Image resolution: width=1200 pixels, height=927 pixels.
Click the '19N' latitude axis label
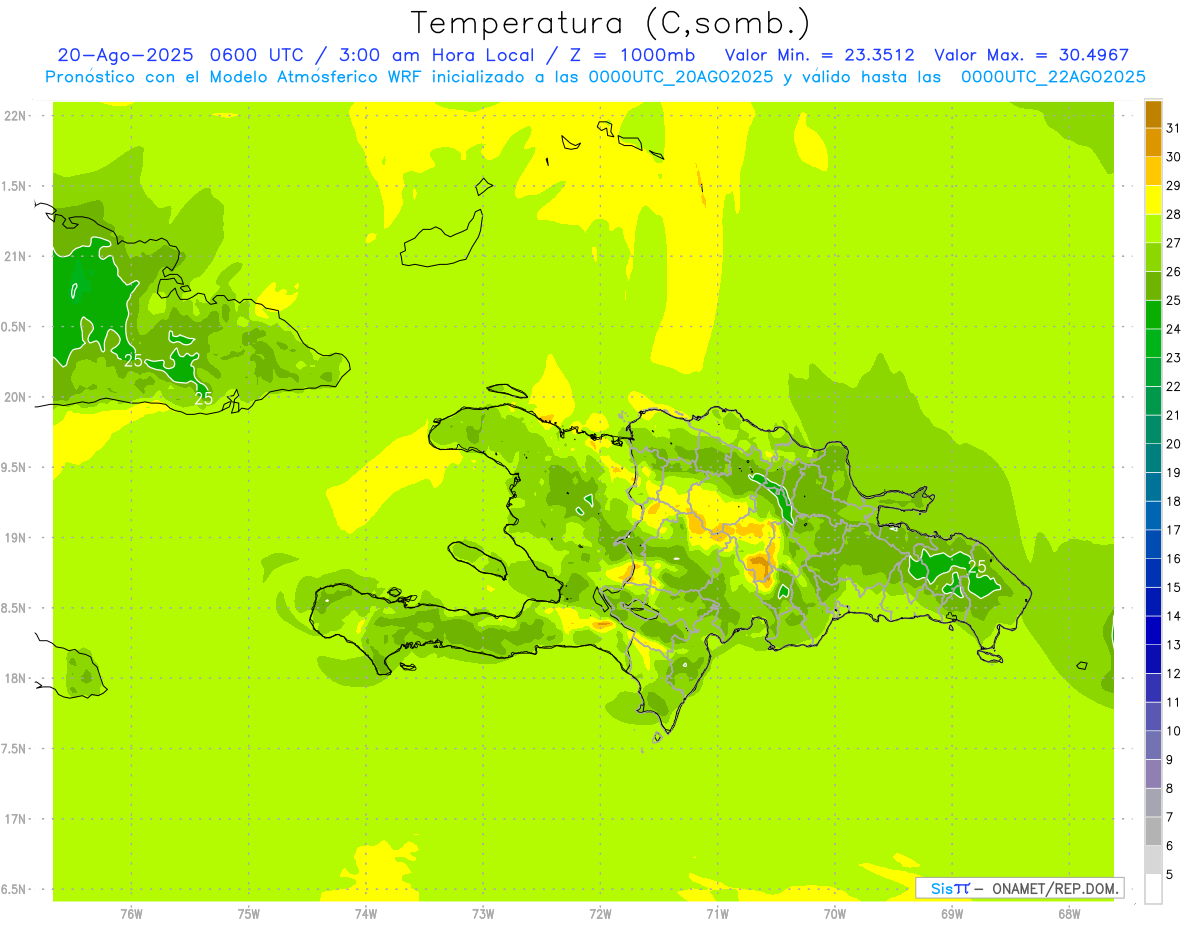pyautogui.click(x=16, y=538)
